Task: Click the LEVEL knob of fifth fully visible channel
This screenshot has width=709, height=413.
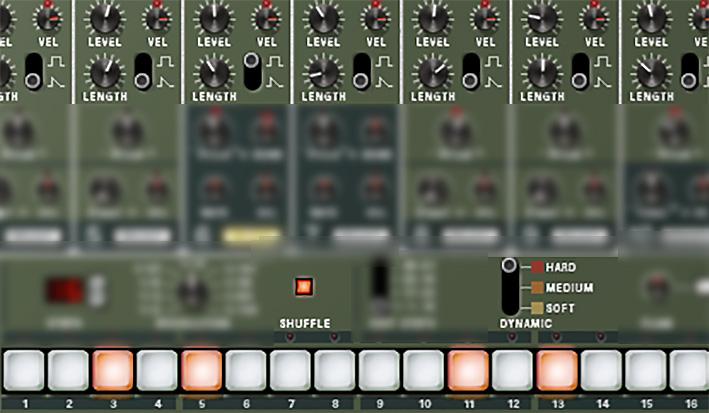Action: click(543, 18)
